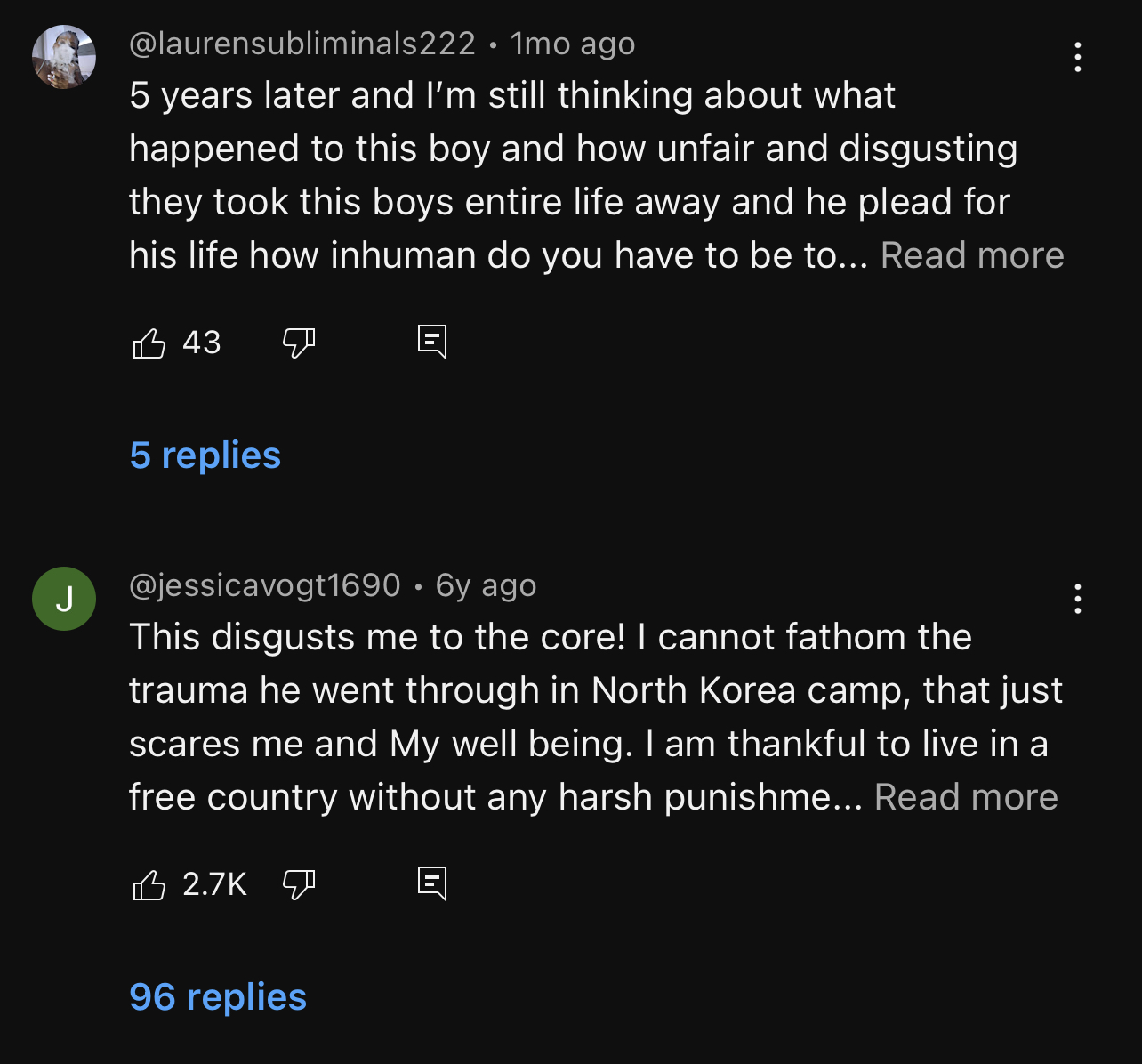Dislike the @jessicavogt1690 comment

[299, 884]
